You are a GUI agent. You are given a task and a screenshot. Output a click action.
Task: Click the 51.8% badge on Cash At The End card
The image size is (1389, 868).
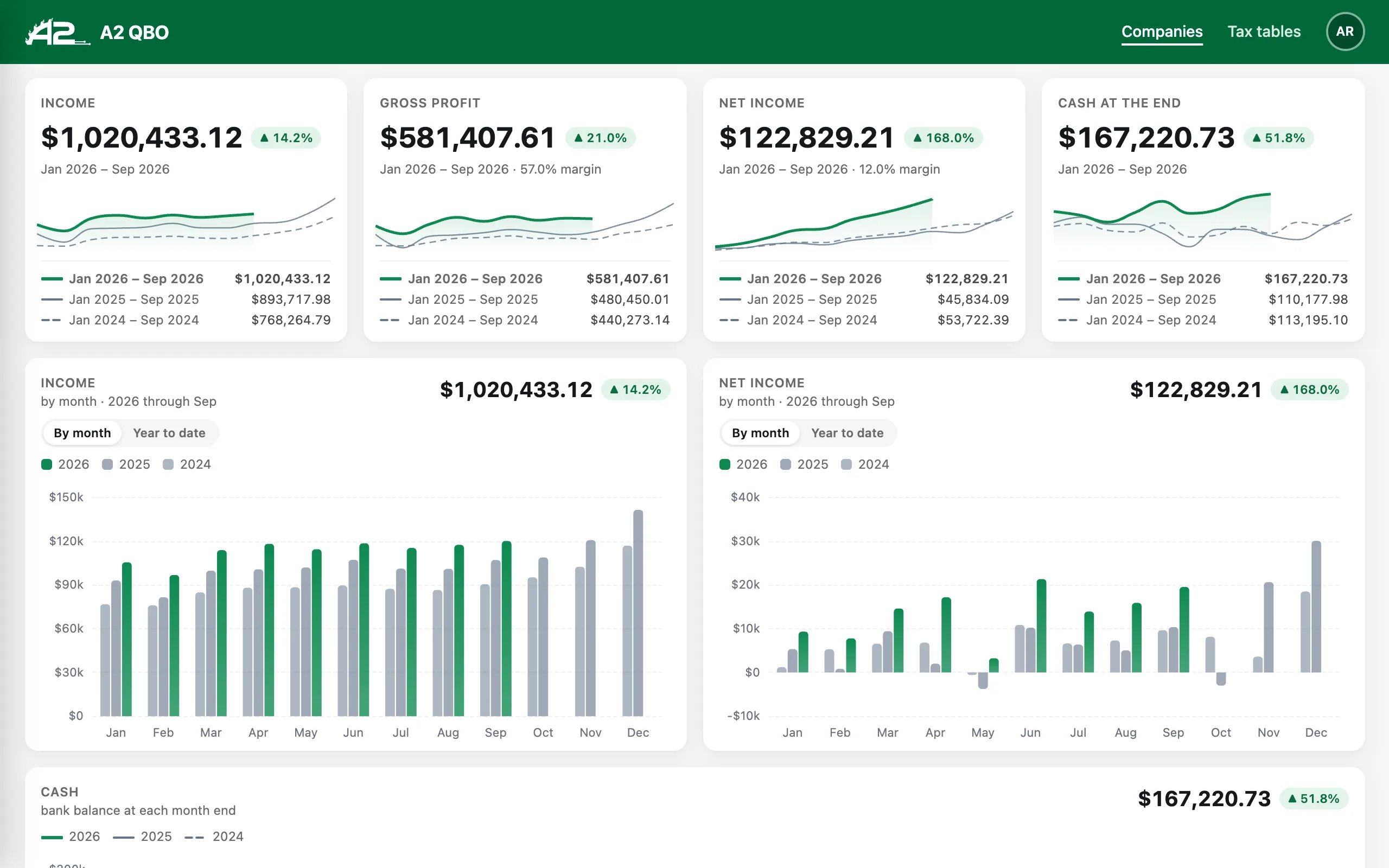1278,138
